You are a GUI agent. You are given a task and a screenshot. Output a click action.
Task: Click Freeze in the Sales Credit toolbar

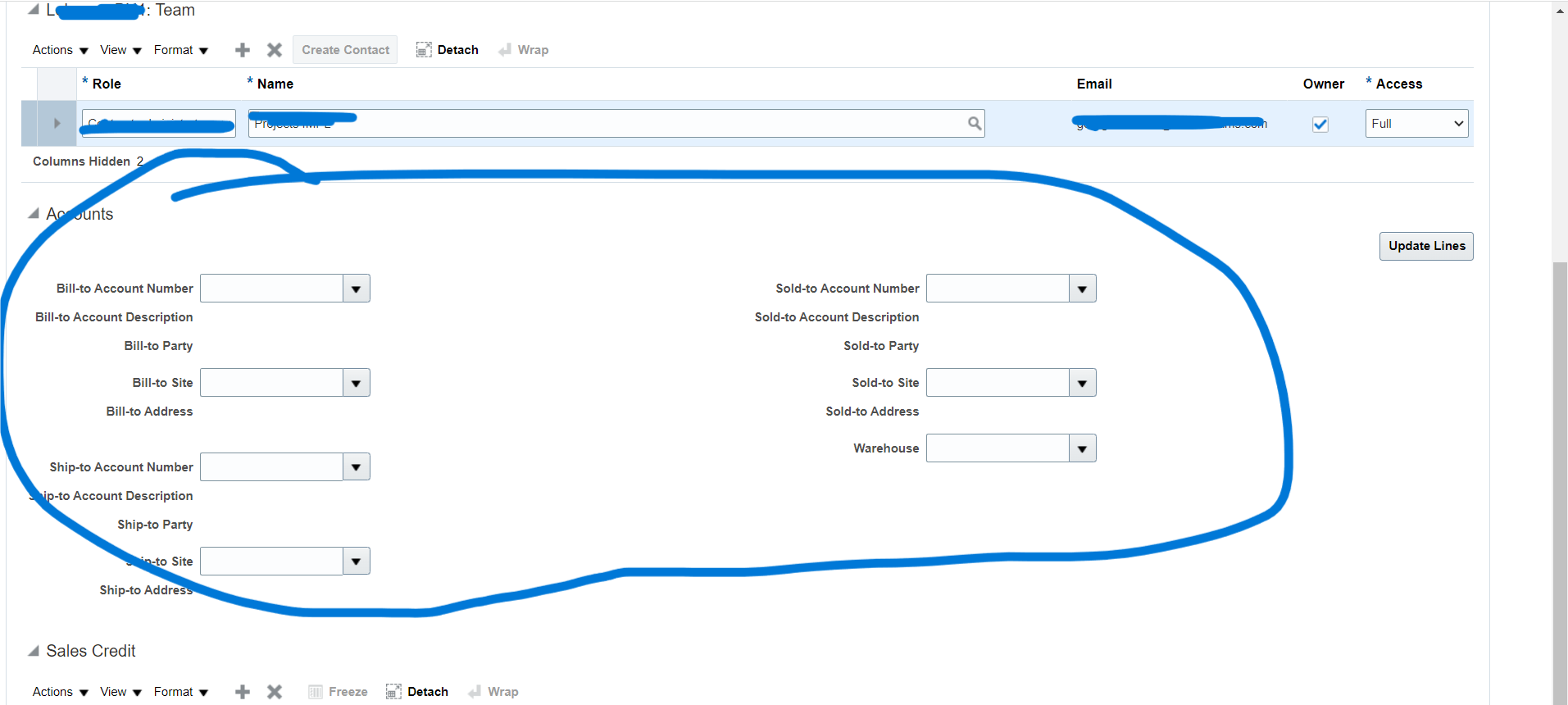point(338,692)
